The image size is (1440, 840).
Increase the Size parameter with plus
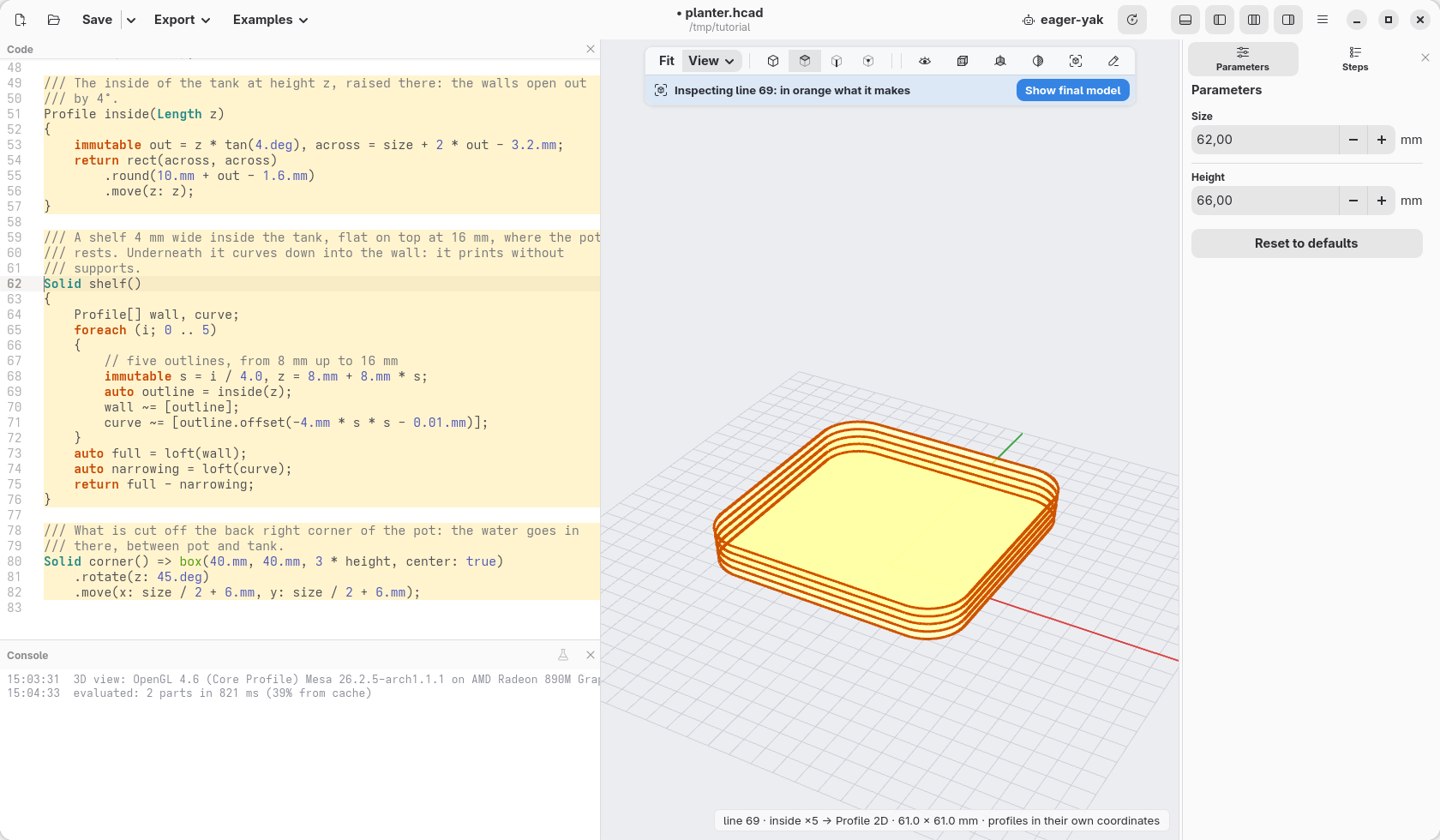pyautogui.click(x=1382, y=140)
